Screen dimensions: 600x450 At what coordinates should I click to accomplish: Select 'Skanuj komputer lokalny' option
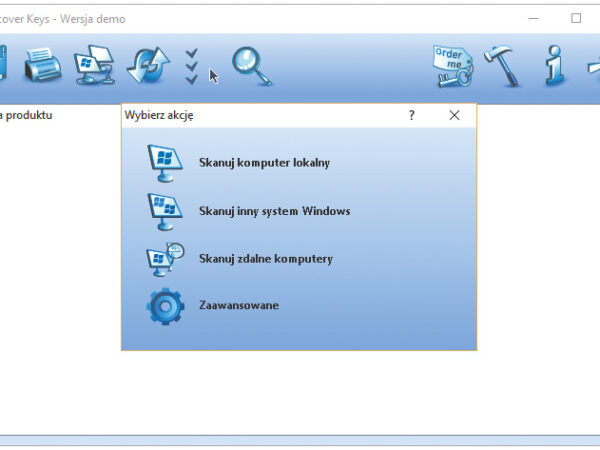264,162
